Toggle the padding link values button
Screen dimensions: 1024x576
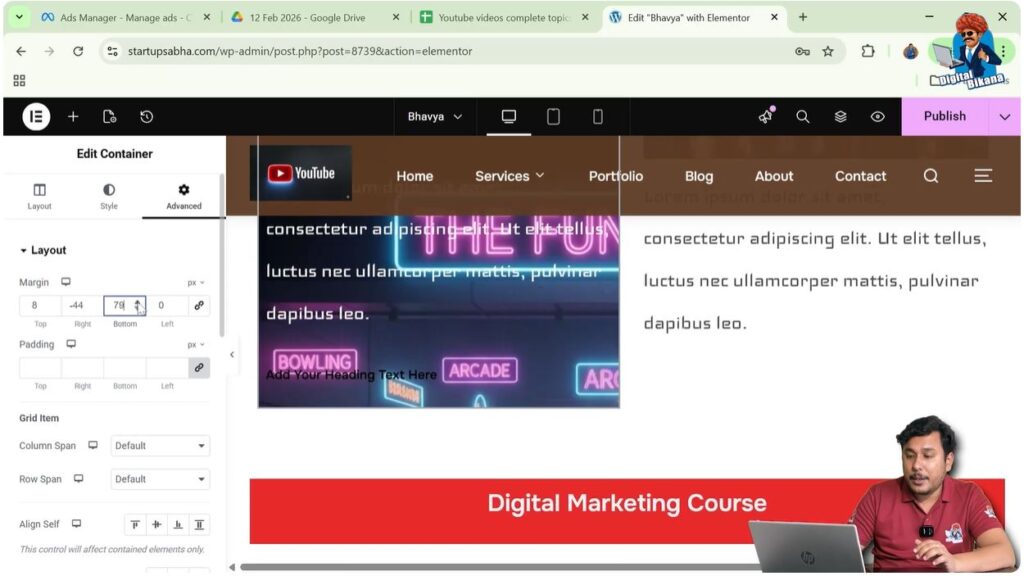point(199,368)
